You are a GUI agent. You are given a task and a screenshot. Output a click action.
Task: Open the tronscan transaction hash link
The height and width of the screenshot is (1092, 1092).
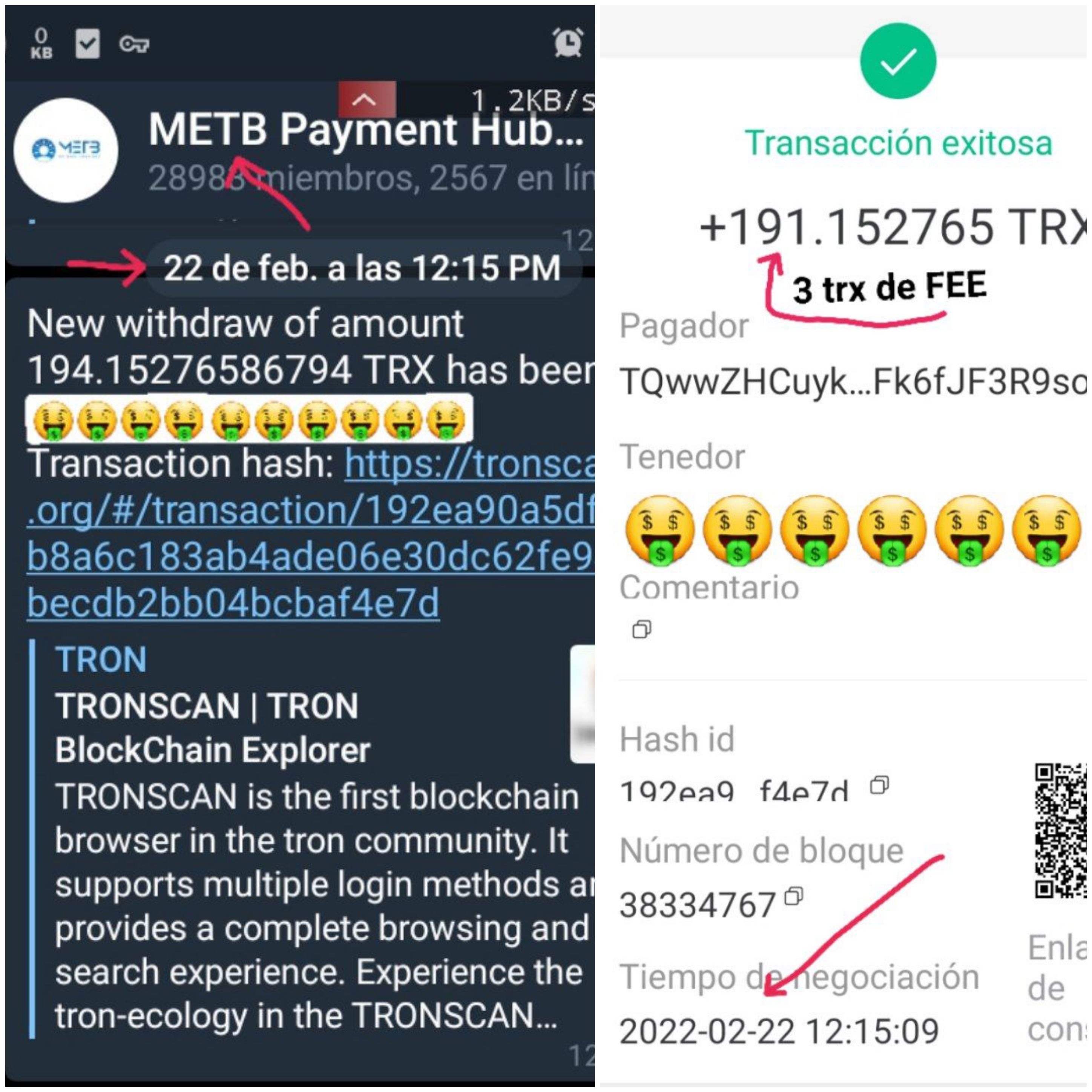[x=311, y=533]
